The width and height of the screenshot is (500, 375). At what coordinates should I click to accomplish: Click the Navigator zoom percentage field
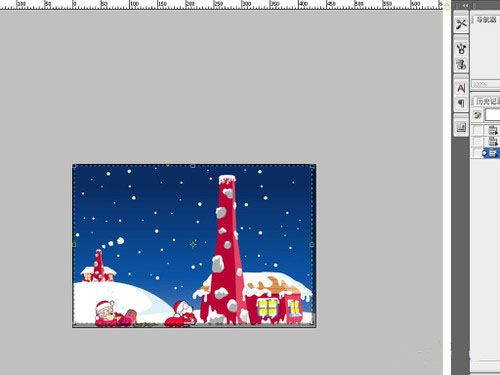coord(485,84)
